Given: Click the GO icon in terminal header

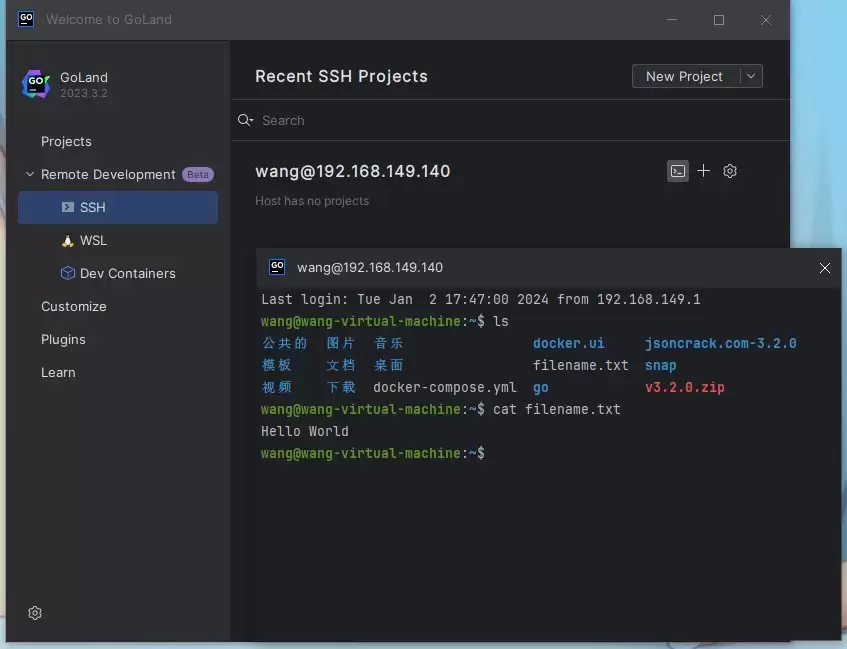Looking at the screenshot, I should (277, 267).
